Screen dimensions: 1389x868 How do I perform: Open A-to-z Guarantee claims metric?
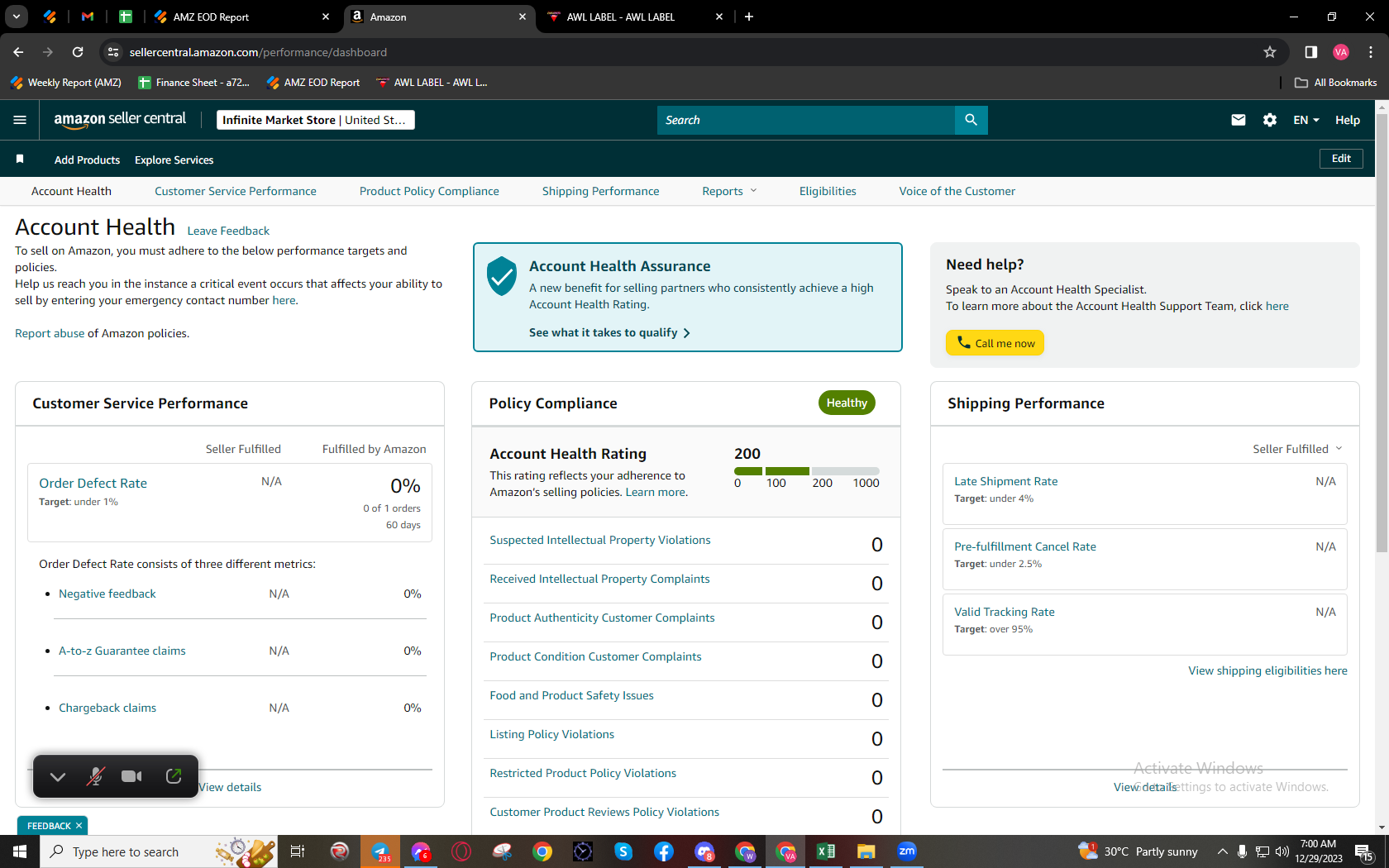122,651
